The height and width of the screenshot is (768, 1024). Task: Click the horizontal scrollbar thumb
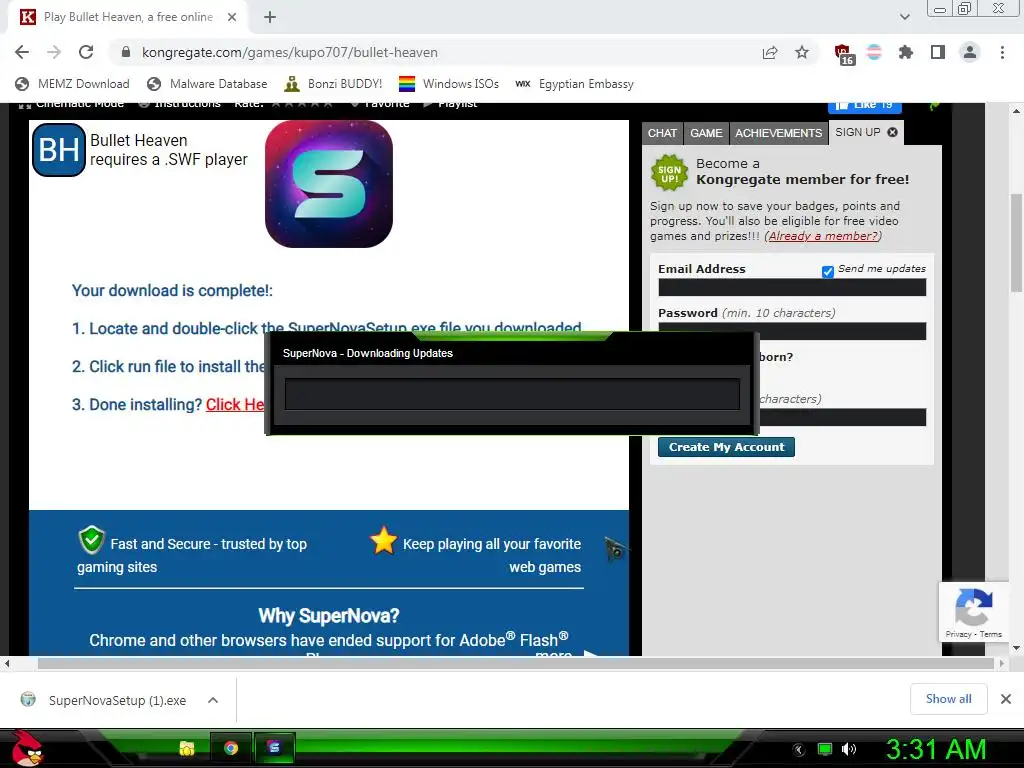[x=516, y=664]
